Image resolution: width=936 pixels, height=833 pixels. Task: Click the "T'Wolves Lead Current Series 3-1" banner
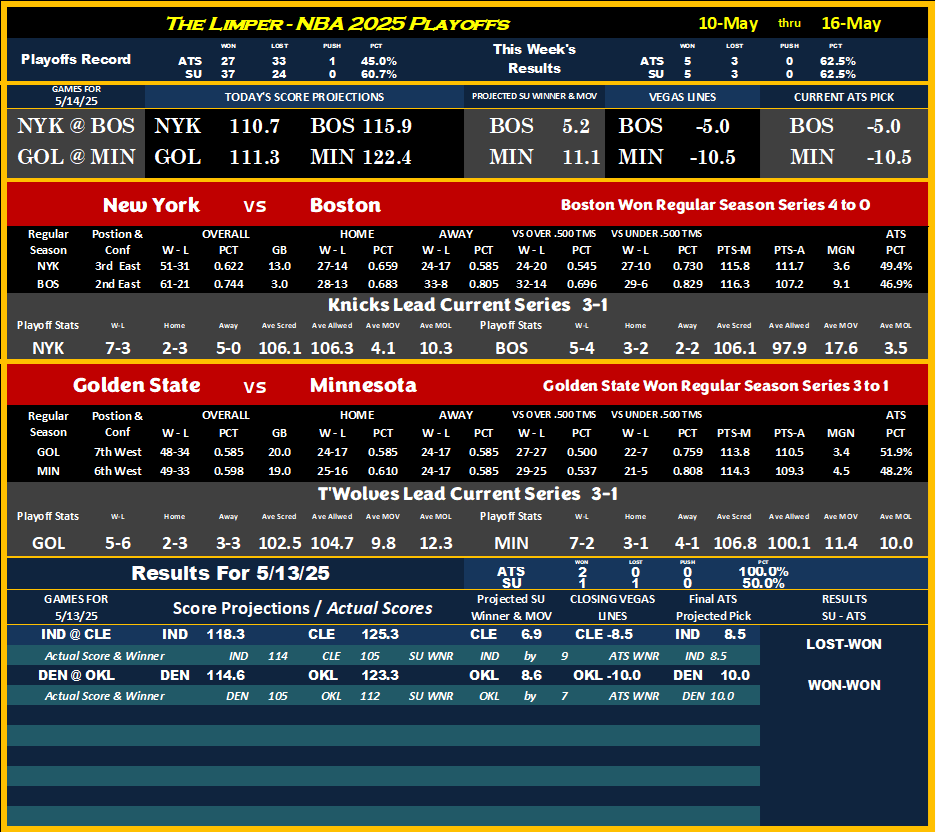pyautogui.click(x=467, y=494)
